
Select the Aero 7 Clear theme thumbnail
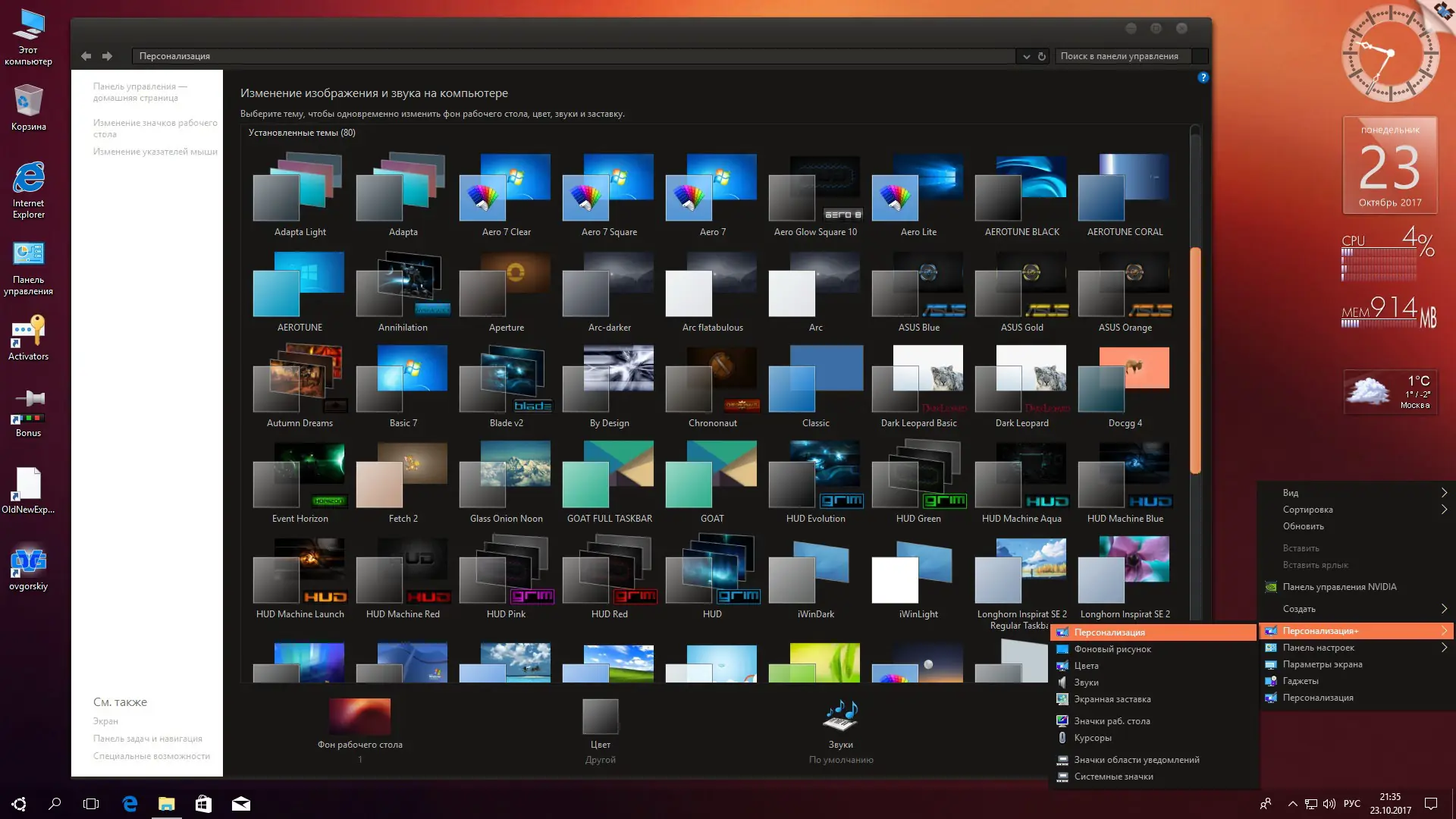coord(506,188)
